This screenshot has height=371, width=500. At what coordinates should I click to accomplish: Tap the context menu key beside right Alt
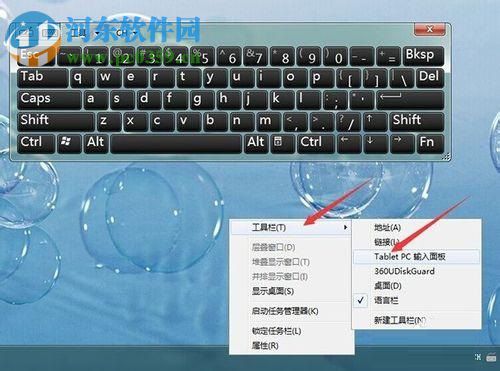click(283, 143)
